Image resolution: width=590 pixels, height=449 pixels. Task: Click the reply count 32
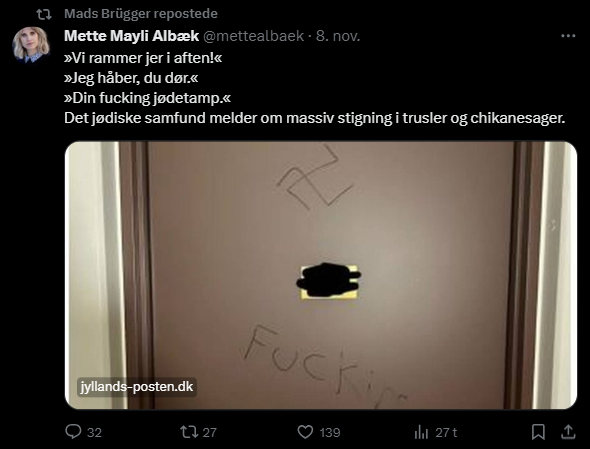point(94,432)
